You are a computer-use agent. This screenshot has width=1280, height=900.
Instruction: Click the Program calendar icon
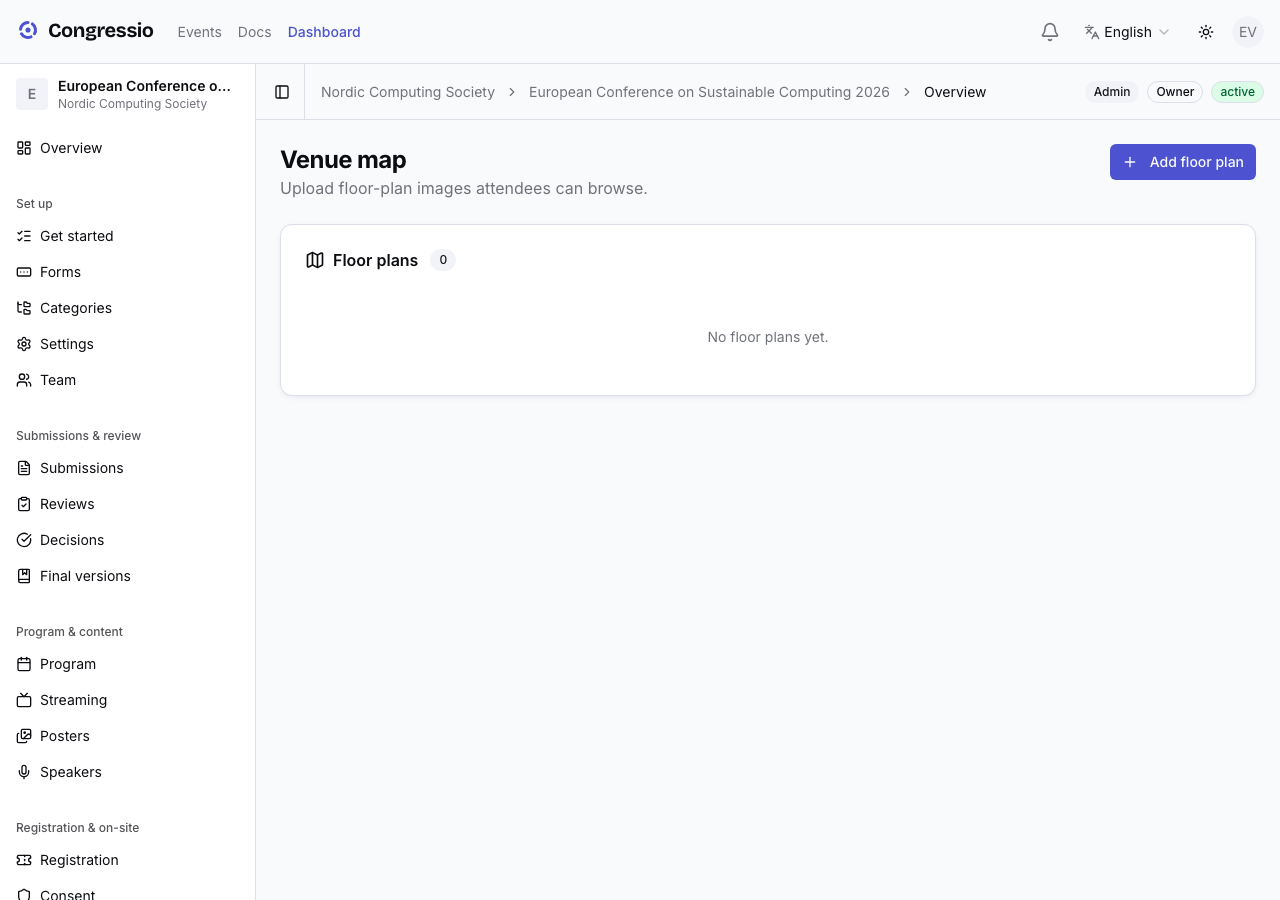tap(24, 664)
